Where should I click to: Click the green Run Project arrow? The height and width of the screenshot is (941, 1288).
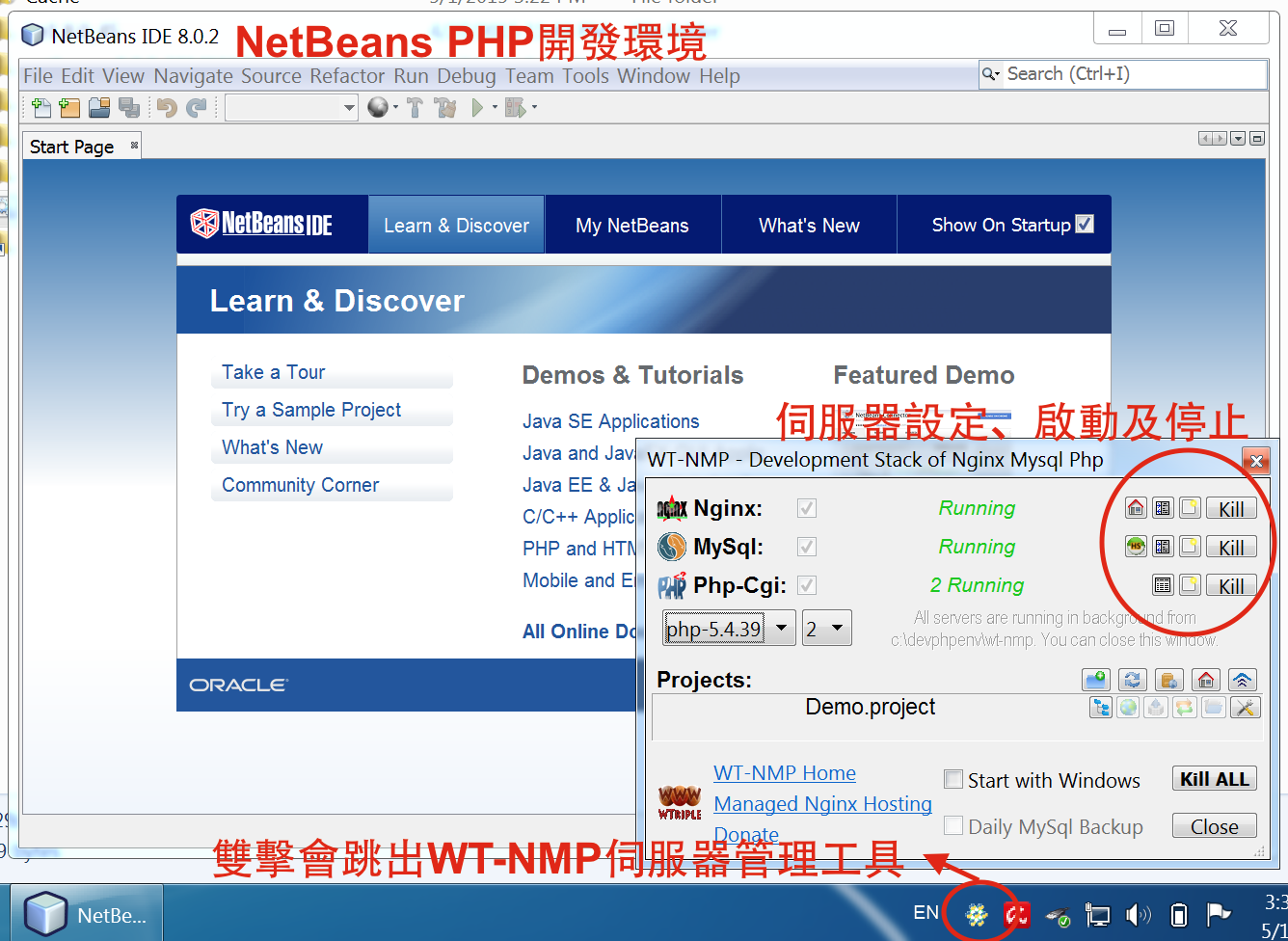(x=477, y=108)
